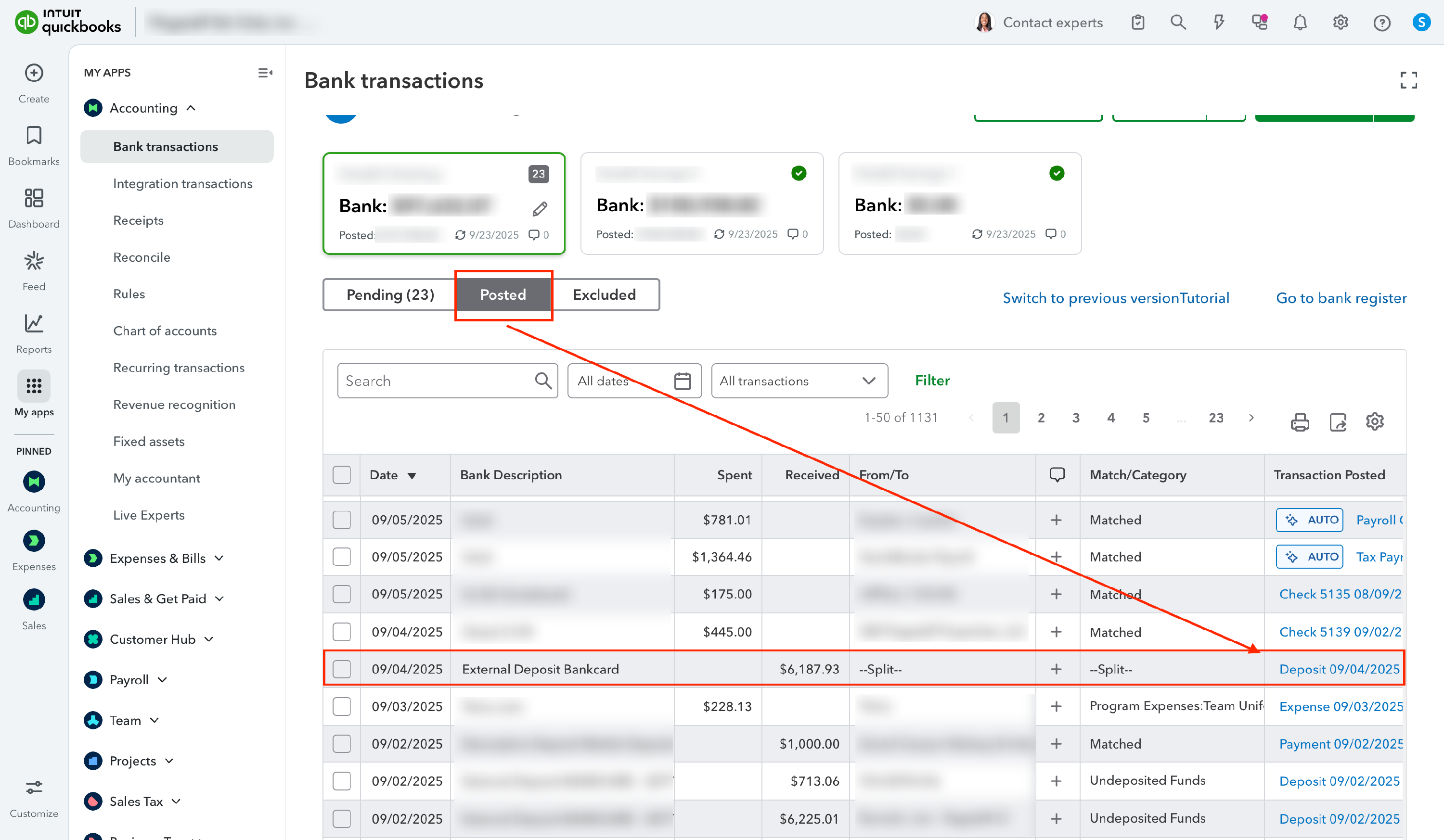Viewport: 1444px width, 840px height.
Task: Open the table settings gear icon
Action: pyautogui.click(x=1374, y=422)
